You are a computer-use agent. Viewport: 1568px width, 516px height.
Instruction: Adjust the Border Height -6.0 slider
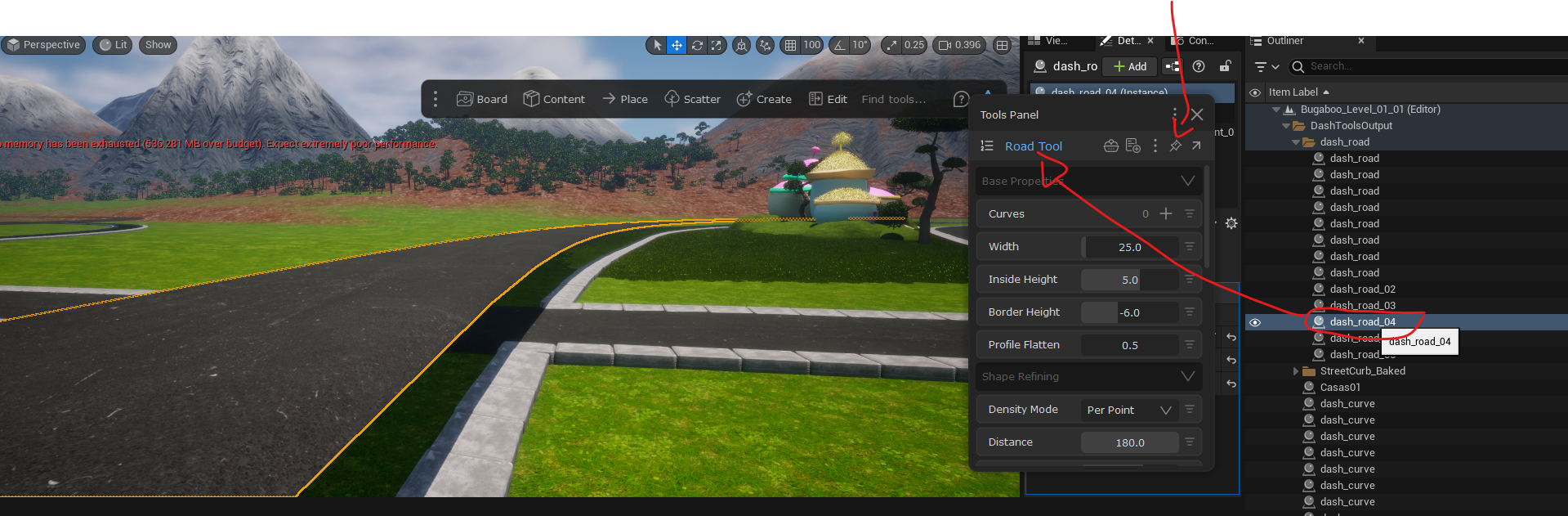[1130, 312]
